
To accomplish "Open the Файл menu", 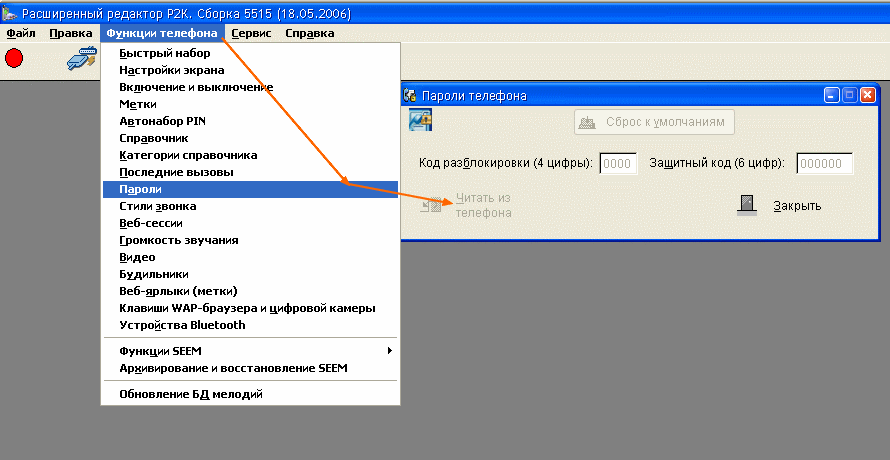I will tap(21, 33).
